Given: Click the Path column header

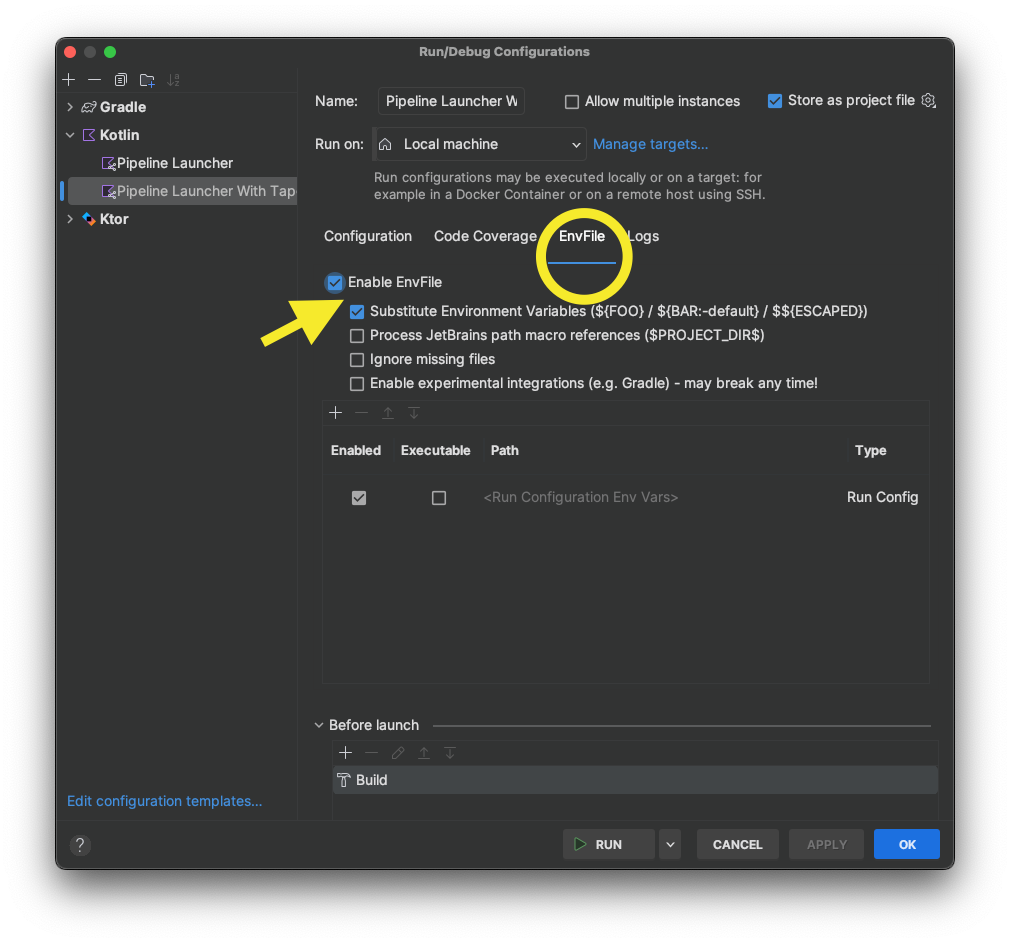Looking at the screenshot, I should click(x=504, y=451).
